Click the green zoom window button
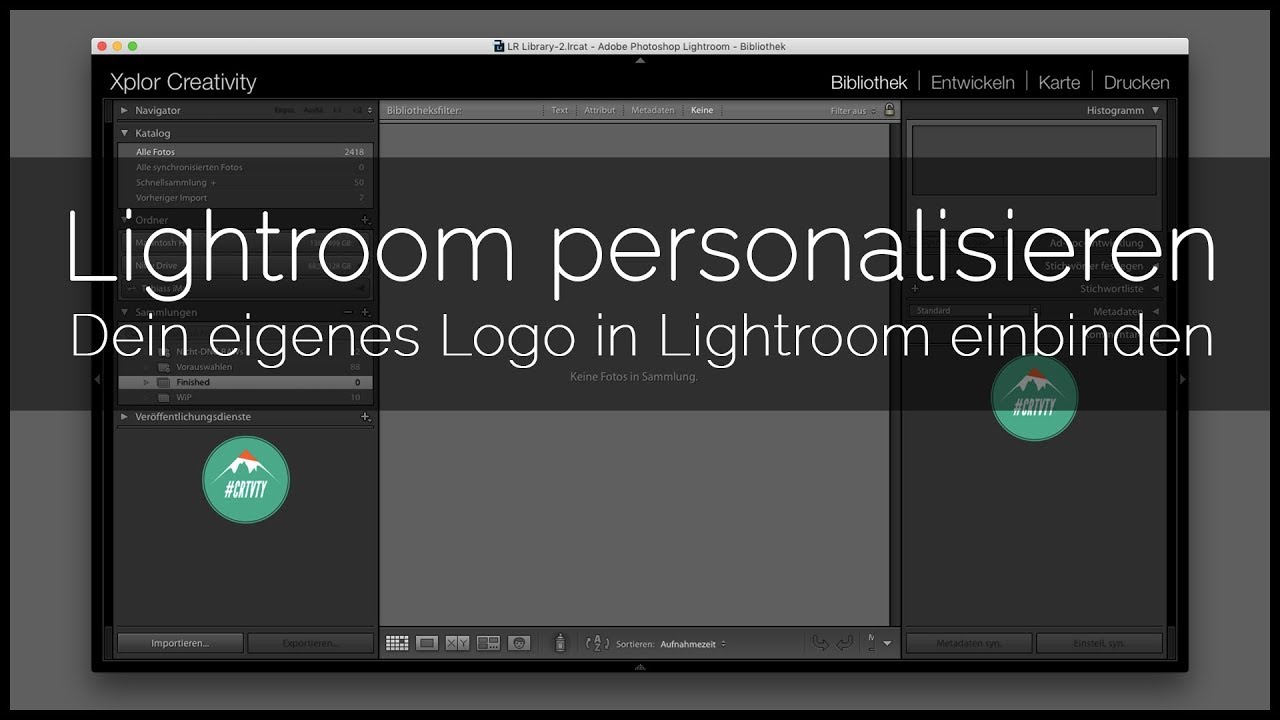Image resolution: width=1280 pixels, height=720 pixels. pos(132,46)
